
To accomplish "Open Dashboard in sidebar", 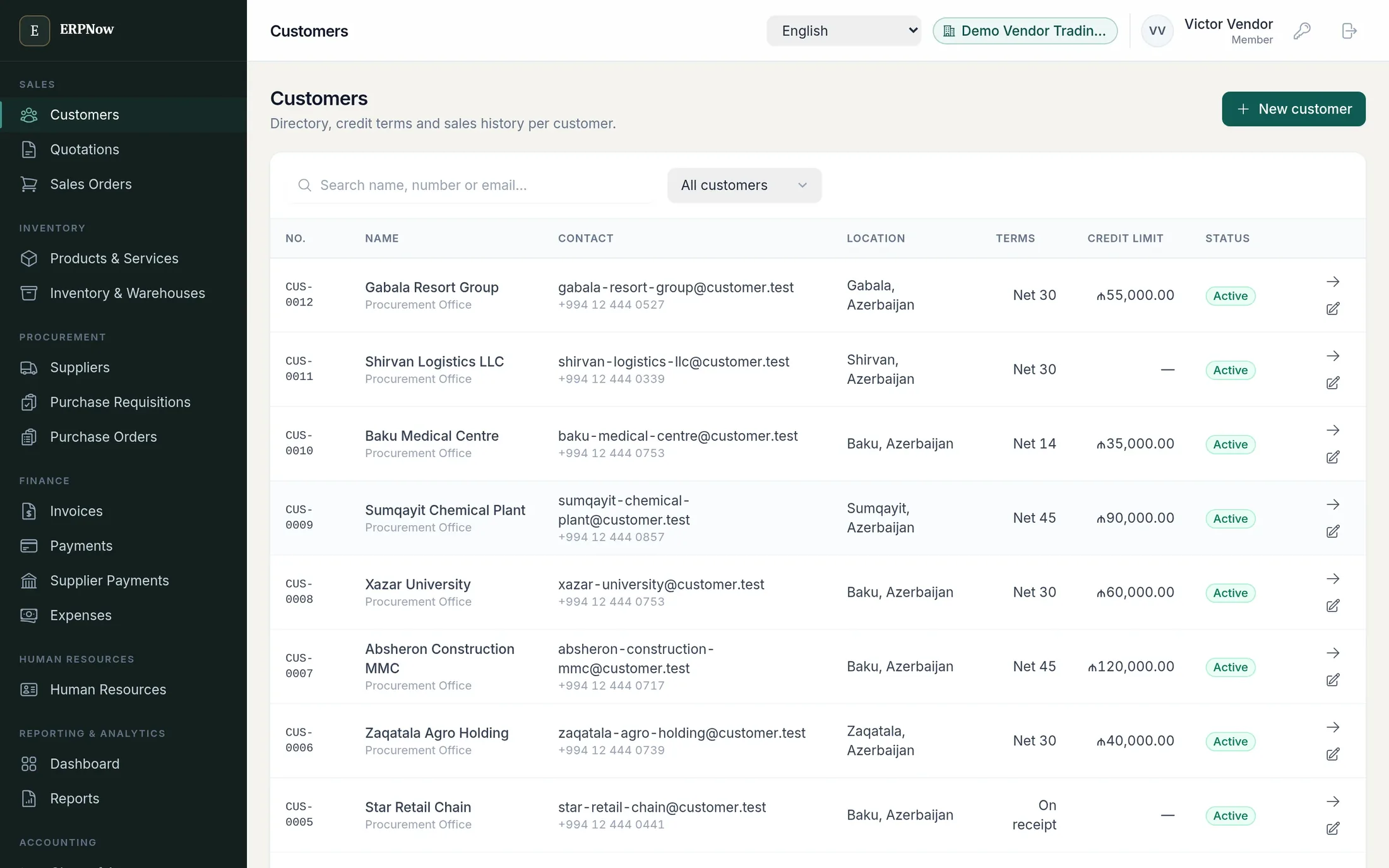I will click(x=124, y=764).
